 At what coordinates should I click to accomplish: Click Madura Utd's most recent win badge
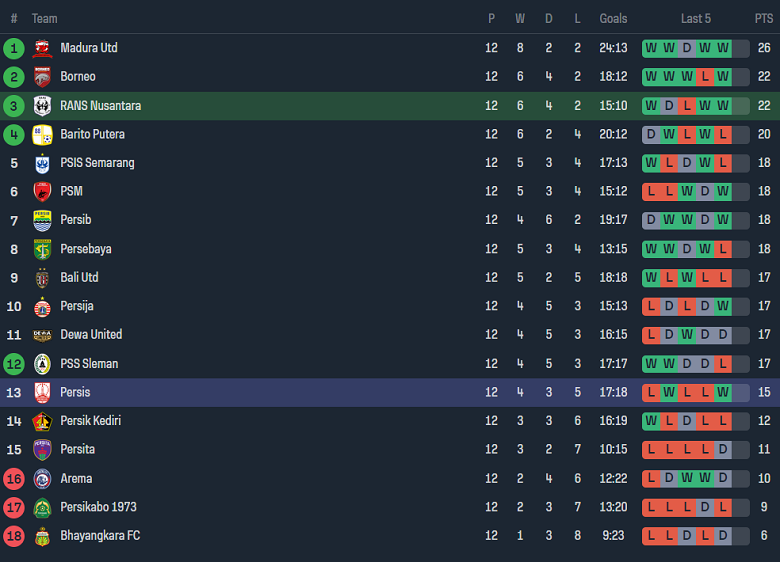[723, 48]
